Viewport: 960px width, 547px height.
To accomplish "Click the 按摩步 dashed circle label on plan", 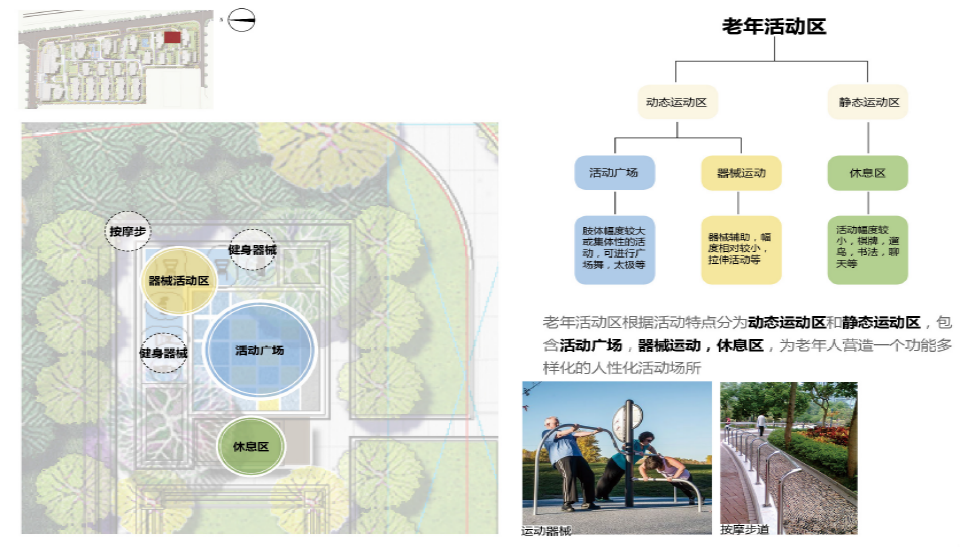I will coord(127,232).
